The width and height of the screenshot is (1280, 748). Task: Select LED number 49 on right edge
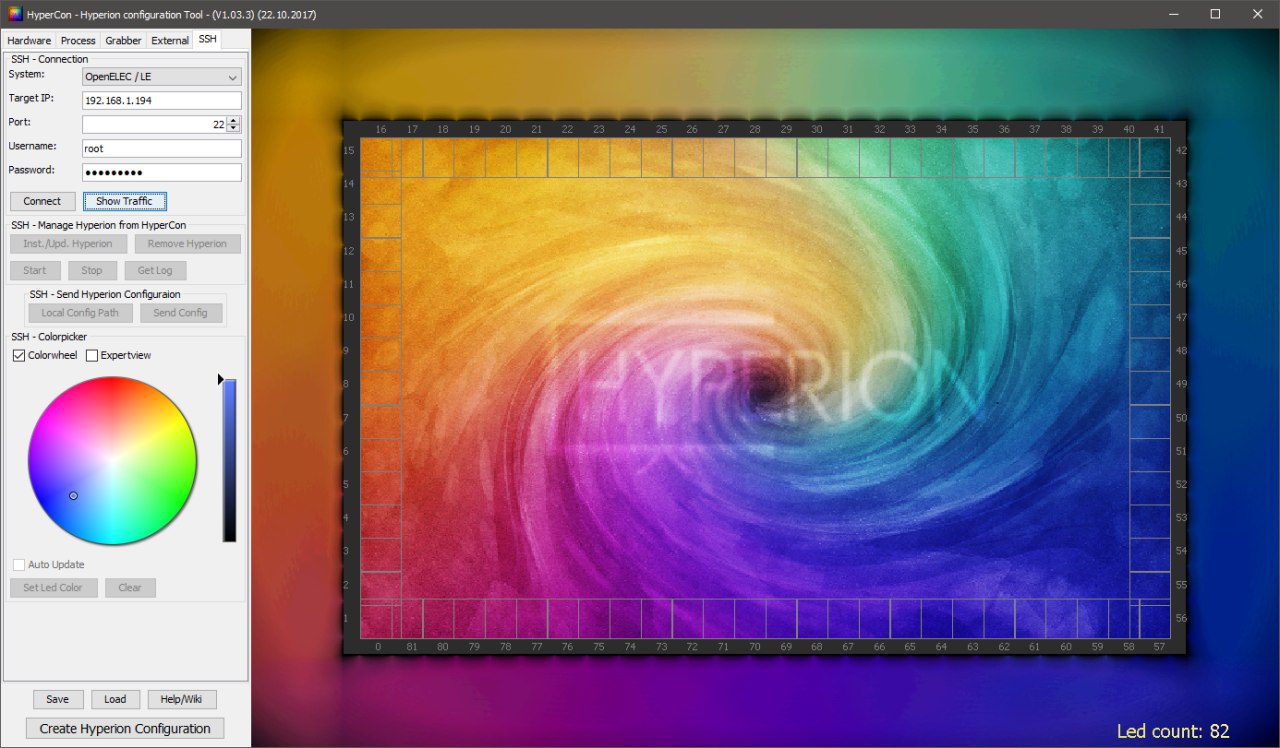click(x=1181, y=384)
